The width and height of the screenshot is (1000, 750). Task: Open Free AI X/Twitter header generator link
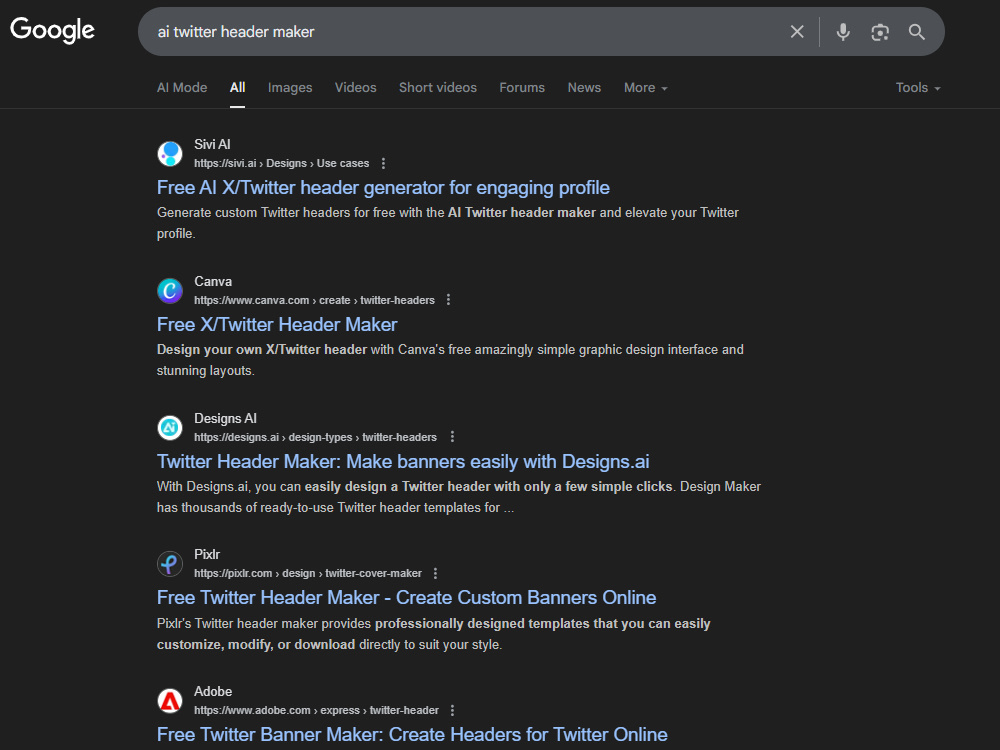point(383,188)
